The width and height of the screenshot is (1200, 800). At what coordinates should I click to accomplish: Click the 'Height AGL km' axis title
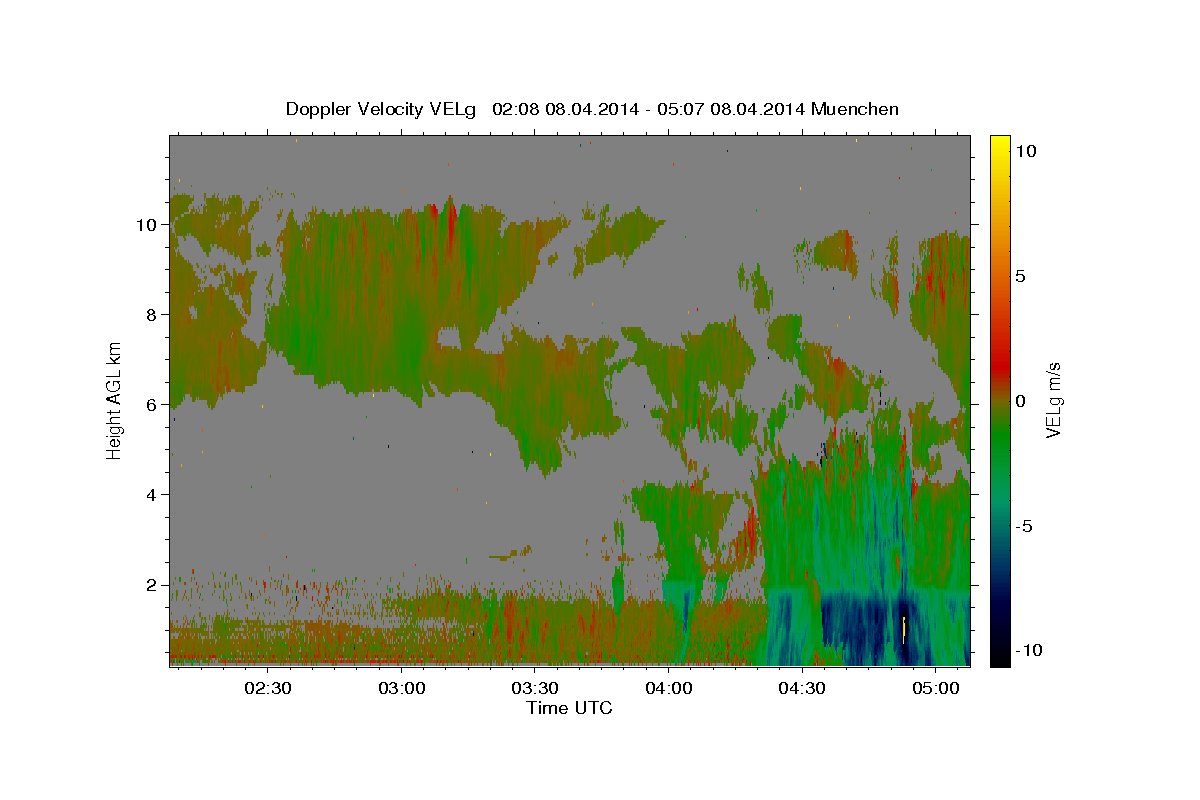click(114, 400)
